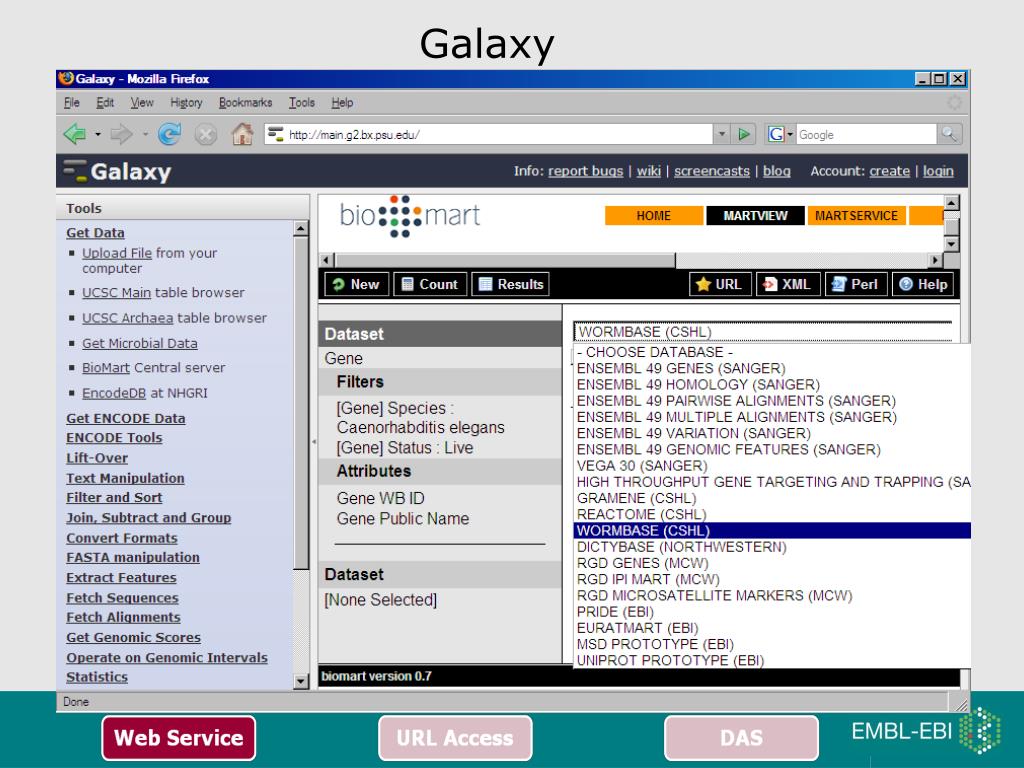
Task: Switch to the MARTVIEW tab
Action: (x=755, y=216)
